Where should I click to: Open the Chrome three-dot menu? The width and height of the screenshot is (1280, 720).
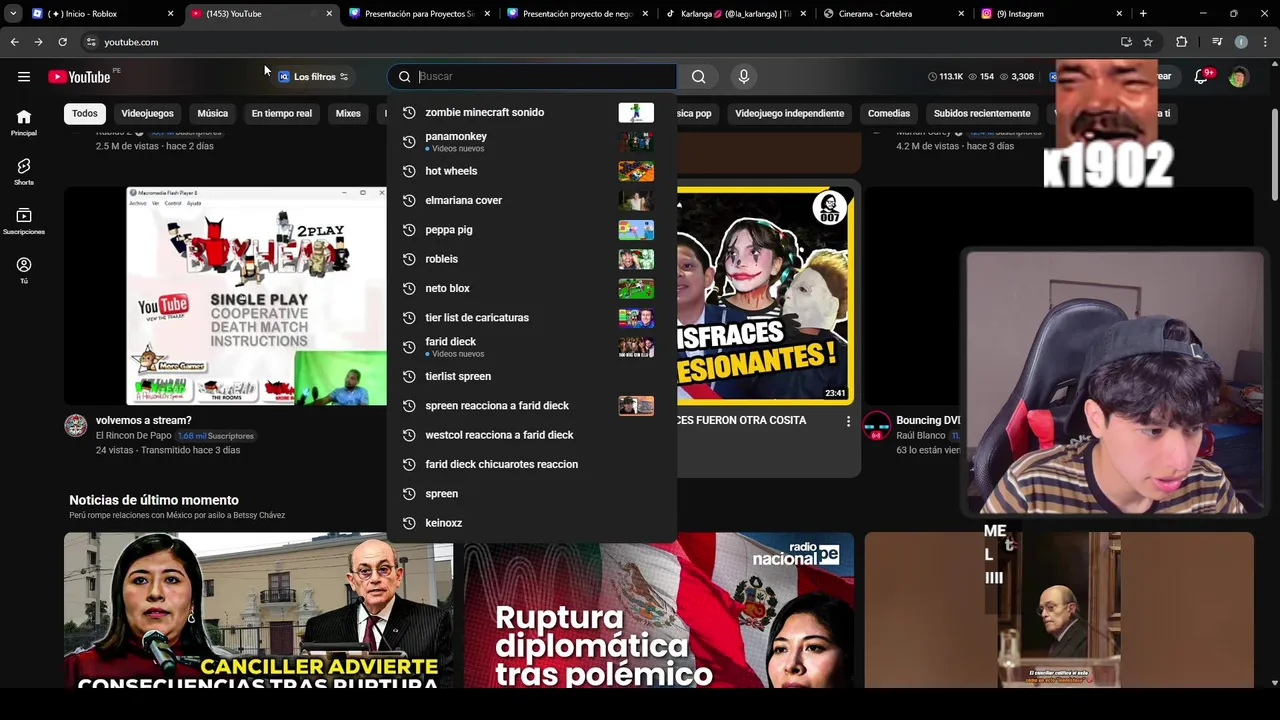[1265, 42]
